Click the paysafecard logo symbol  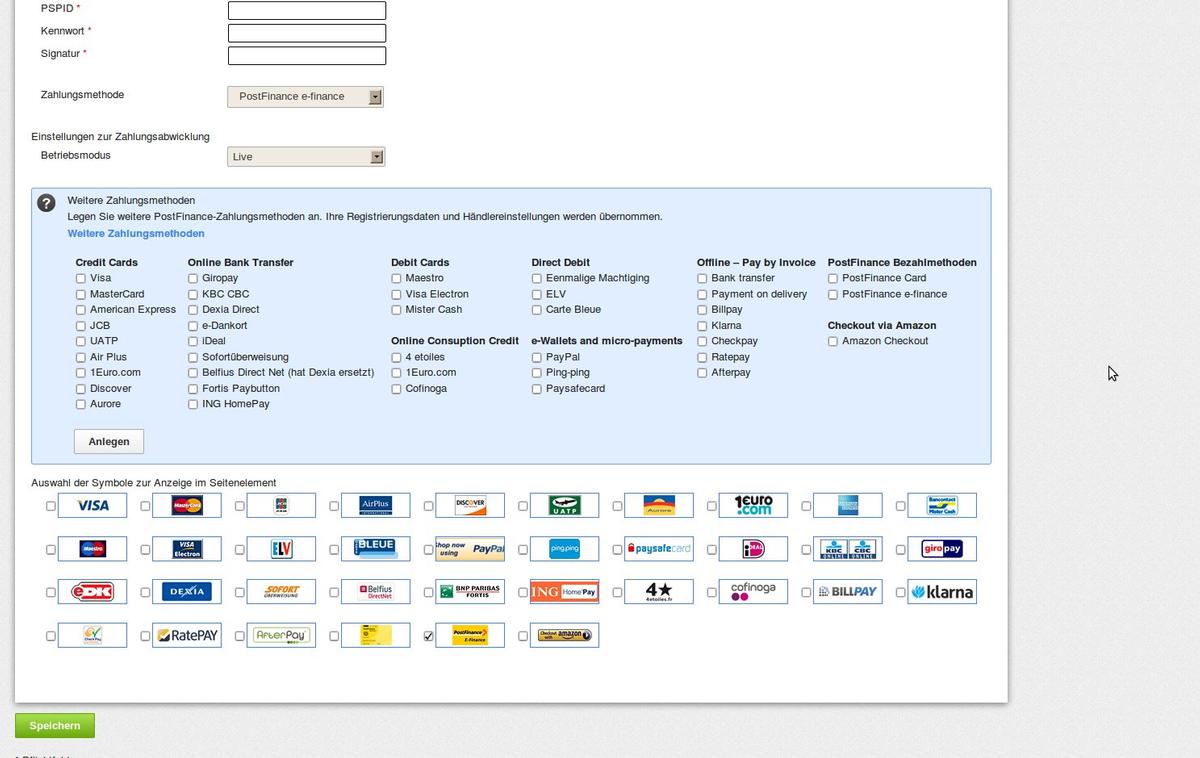point(659,549)
